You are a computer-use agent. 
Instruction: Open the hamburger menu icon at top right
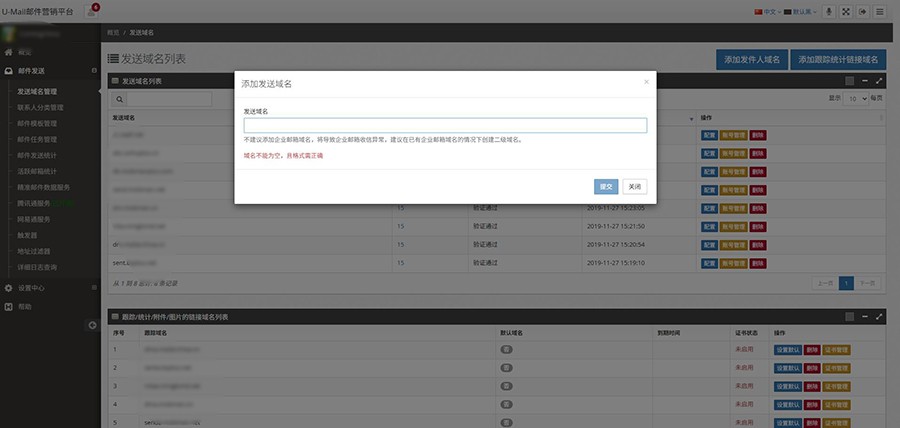(x=879, y=11)
